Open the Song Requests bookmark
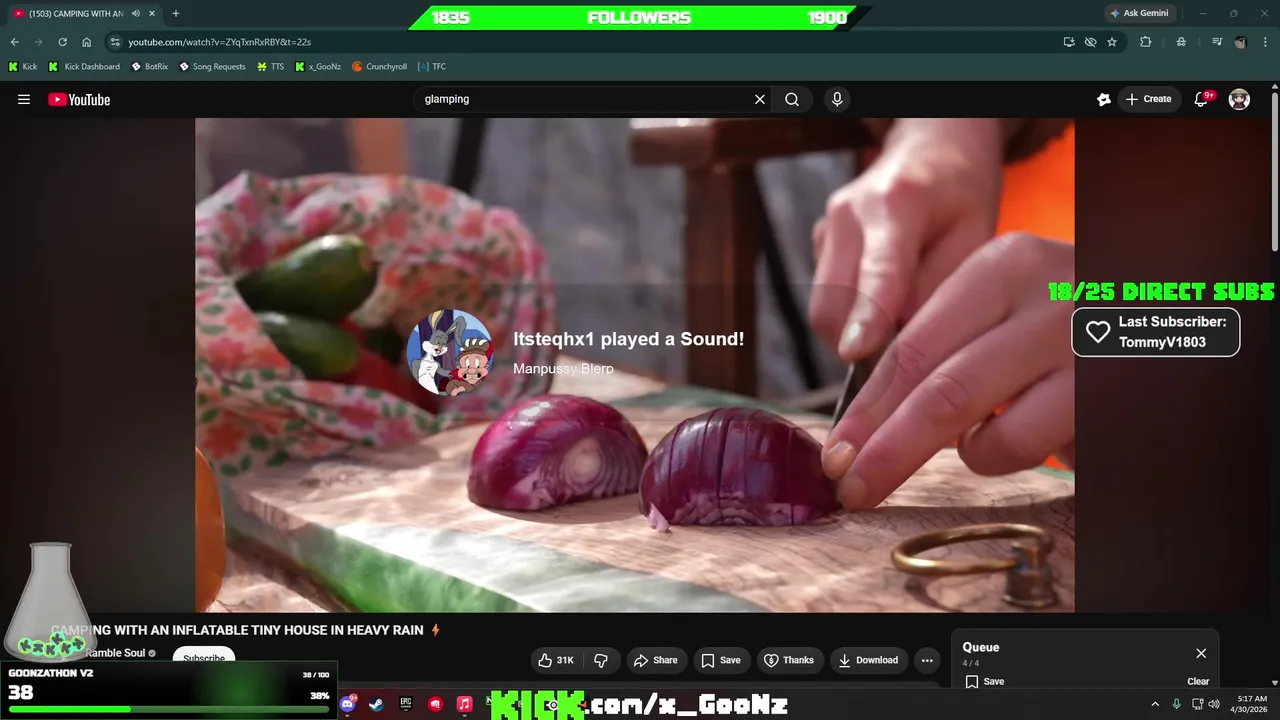Image resolution: width=1280 pixels, height=720 pixels. pyautogui.click(x=212, y=67)
